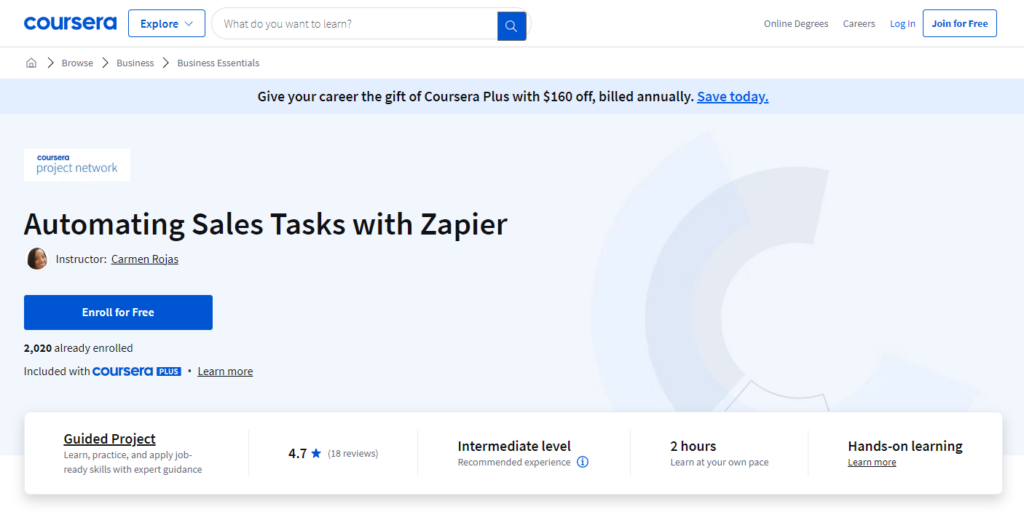Open Business Essentials breadcrumb

coord(218,63)
